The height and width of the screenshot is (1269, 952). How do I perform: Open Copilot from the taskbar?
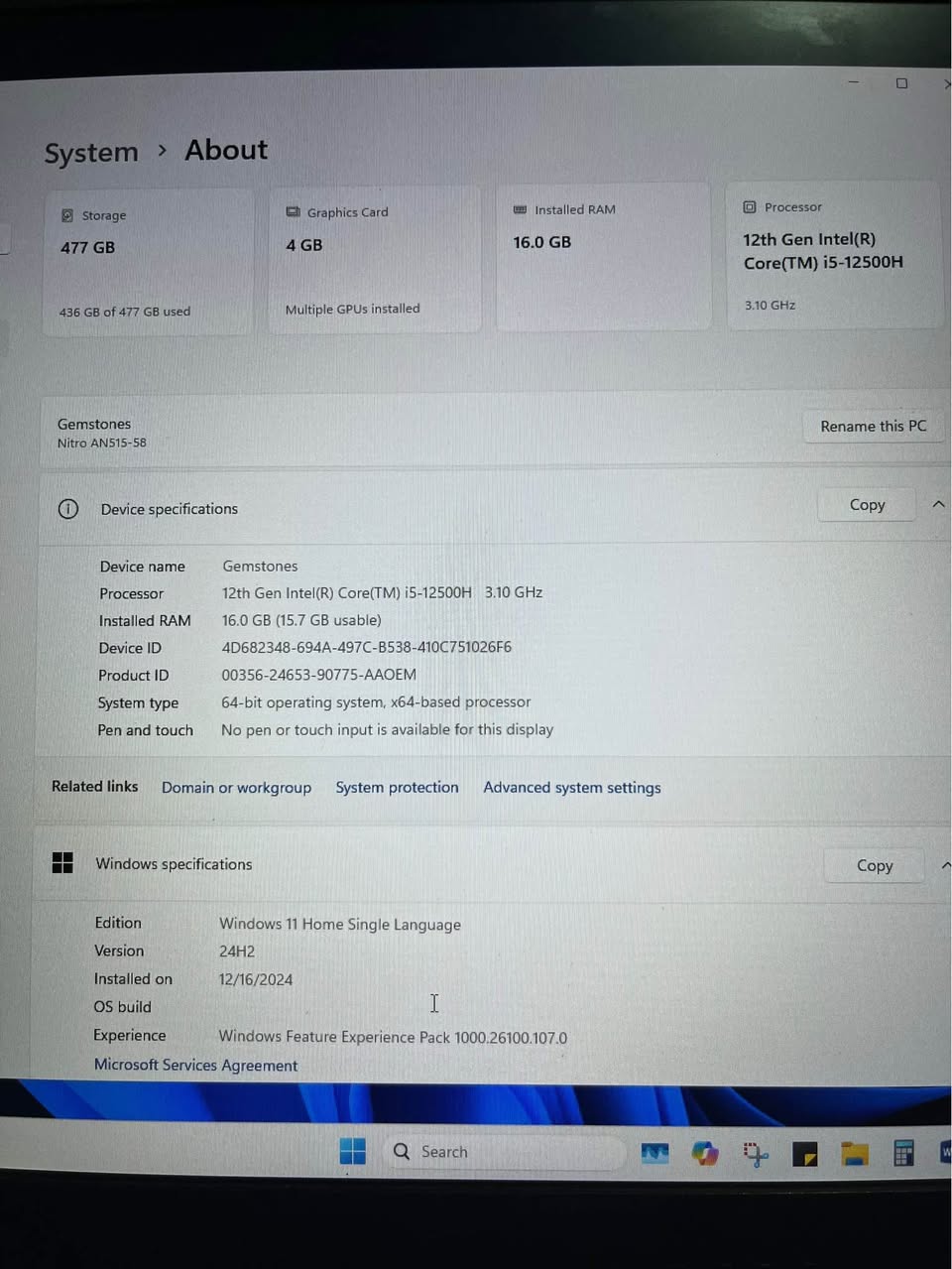(705, 1153)
